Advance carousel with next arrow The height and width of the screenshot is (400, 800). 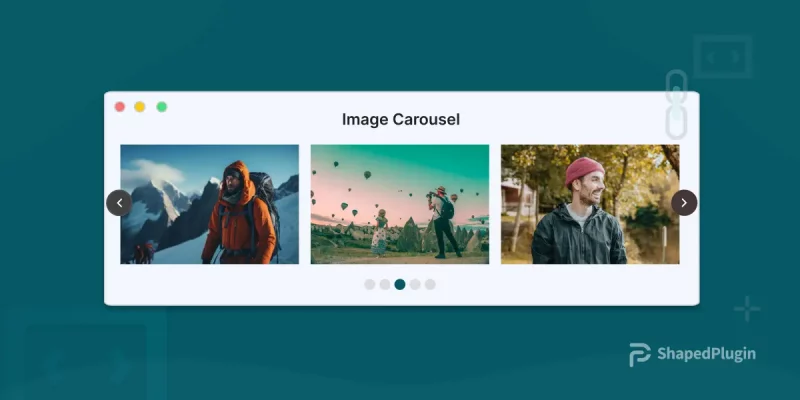pos(684,203)
